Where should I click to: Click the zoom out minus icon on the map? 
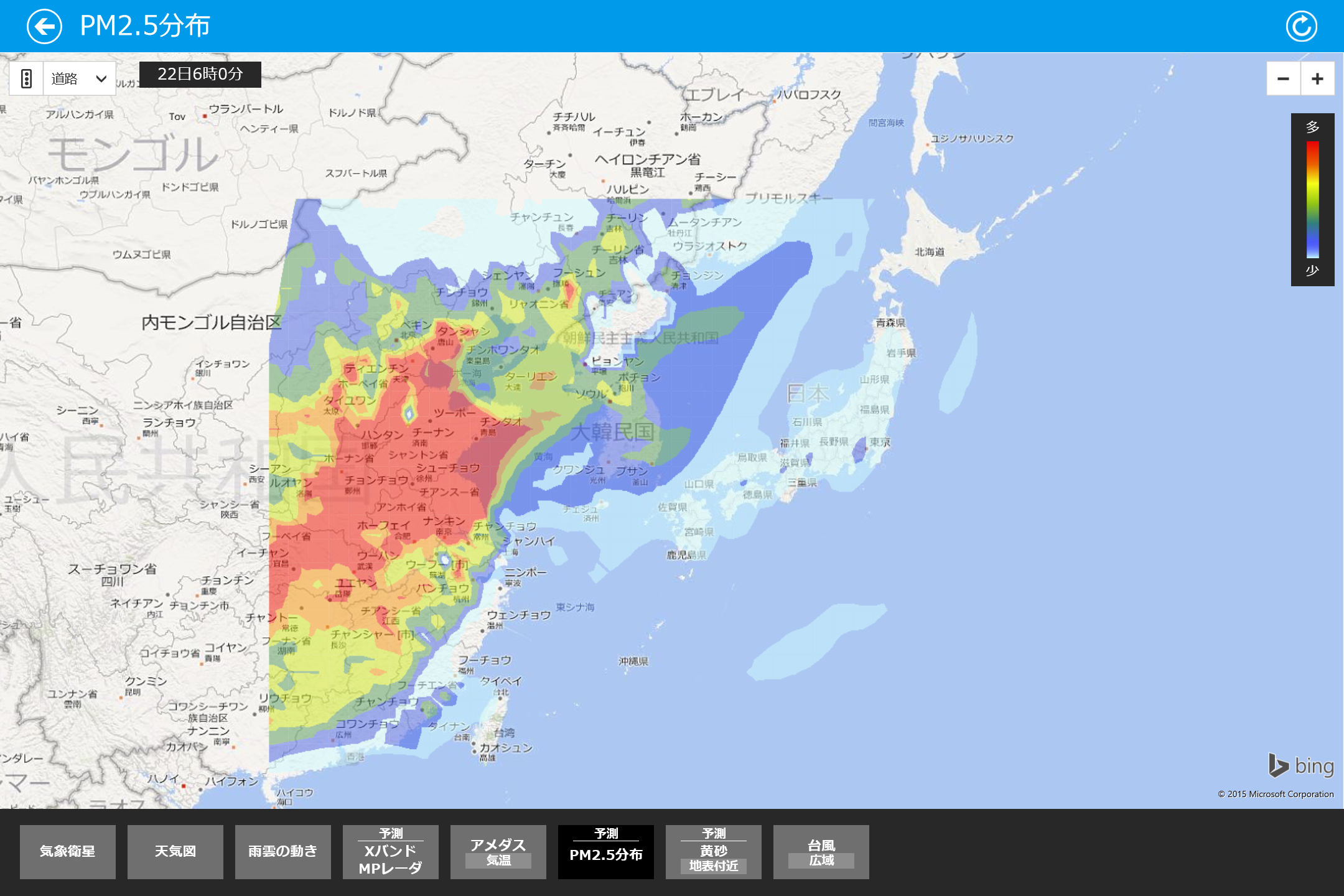pyautogui.click(x=1282, y=77)
